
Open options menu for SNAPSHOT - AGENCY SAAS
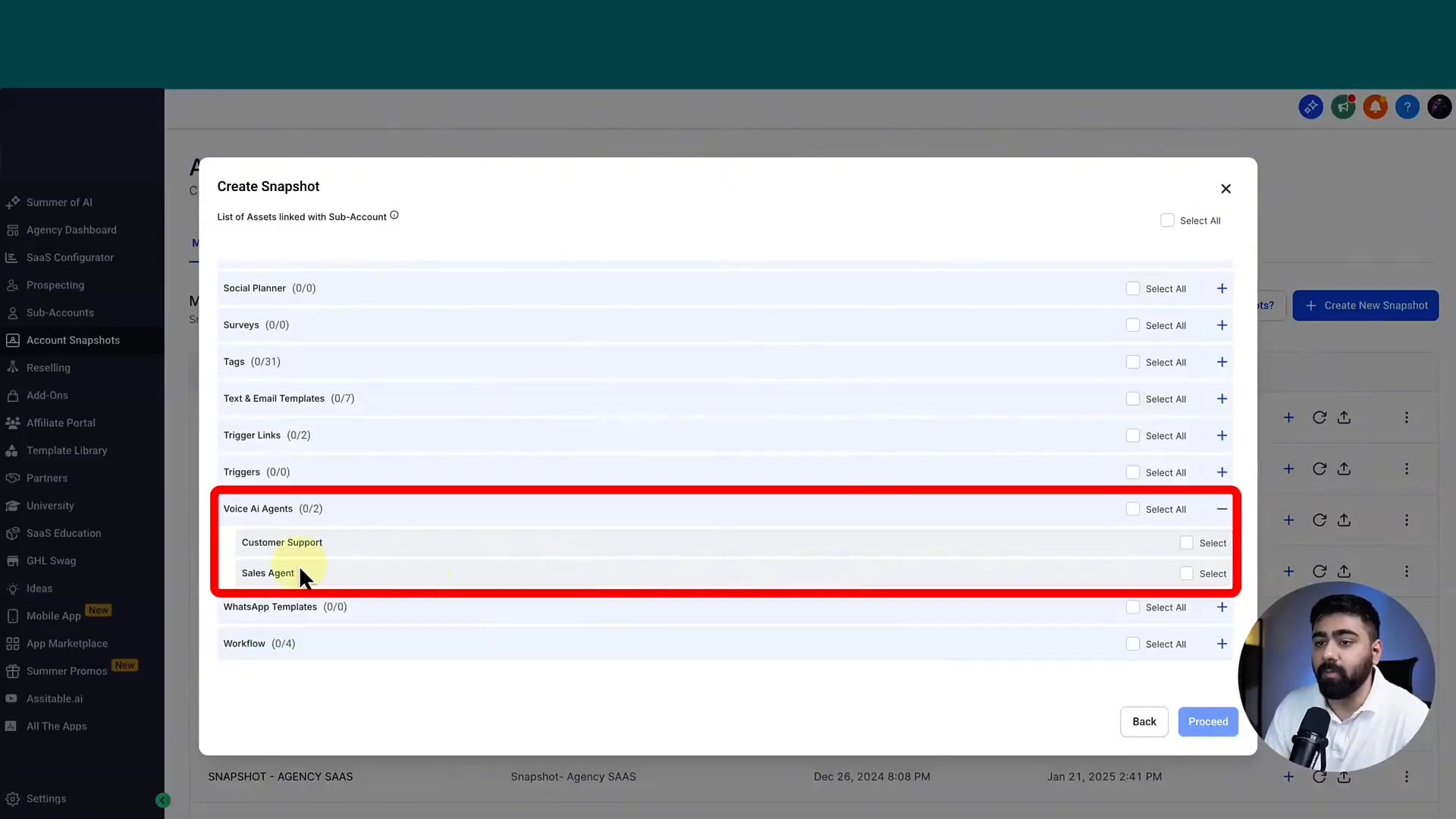(x=1406, y=777)
